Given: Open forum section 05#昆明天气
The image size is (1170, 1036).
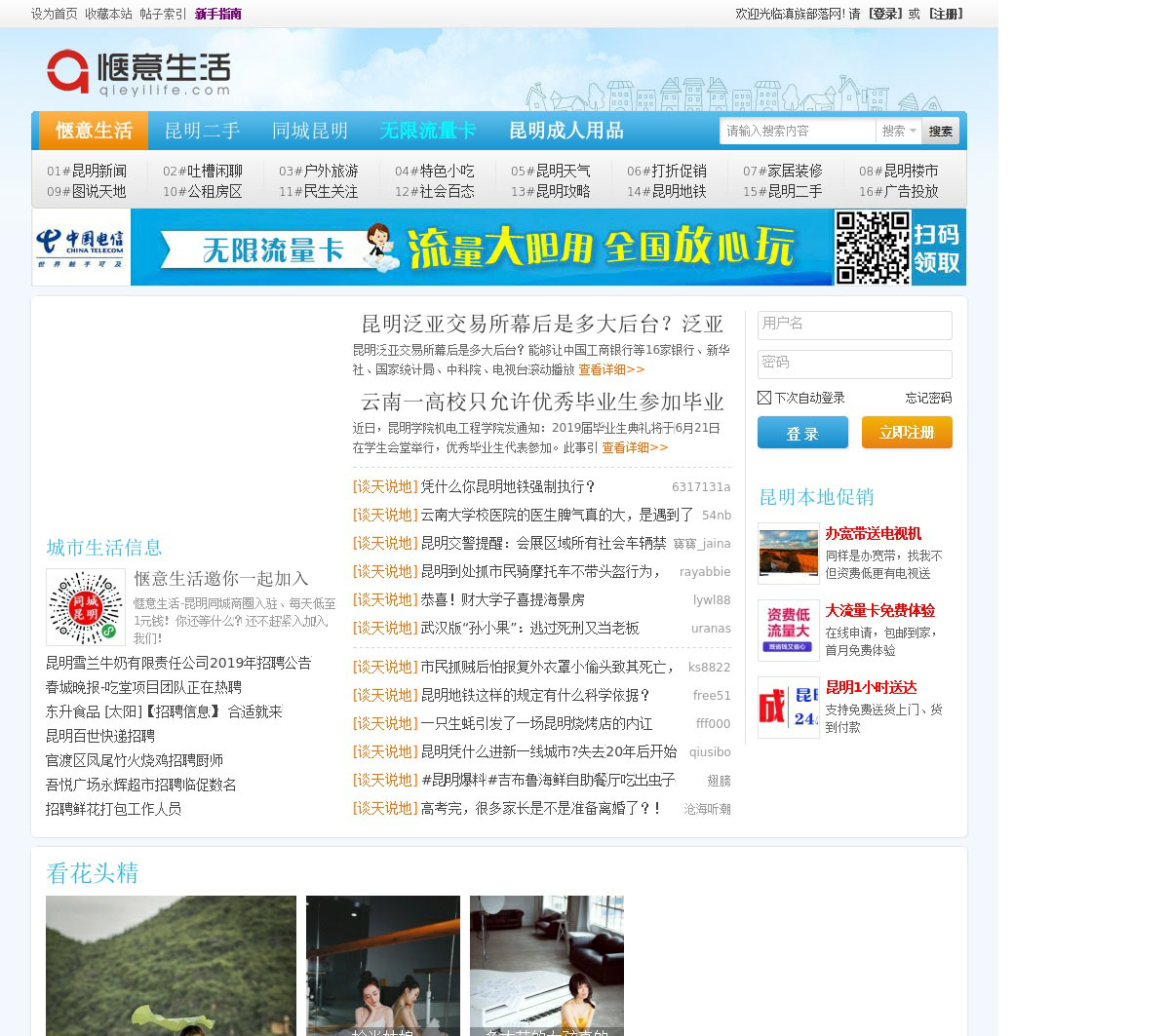Looking at the screenshot, I should pos(551,171).
